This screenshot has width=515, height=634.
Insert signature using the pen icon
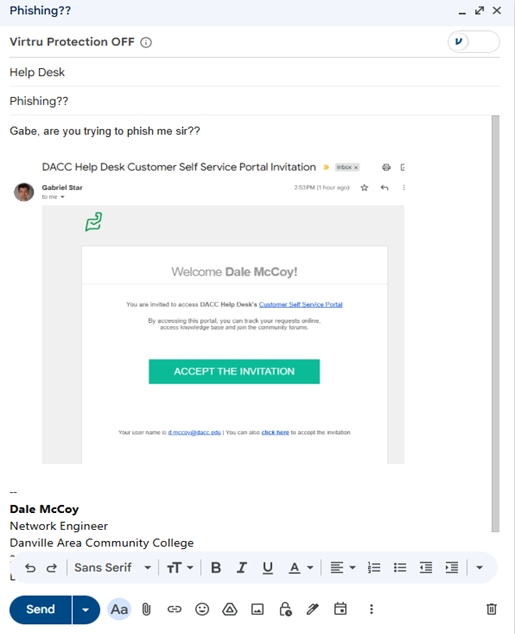coord(312,609)
